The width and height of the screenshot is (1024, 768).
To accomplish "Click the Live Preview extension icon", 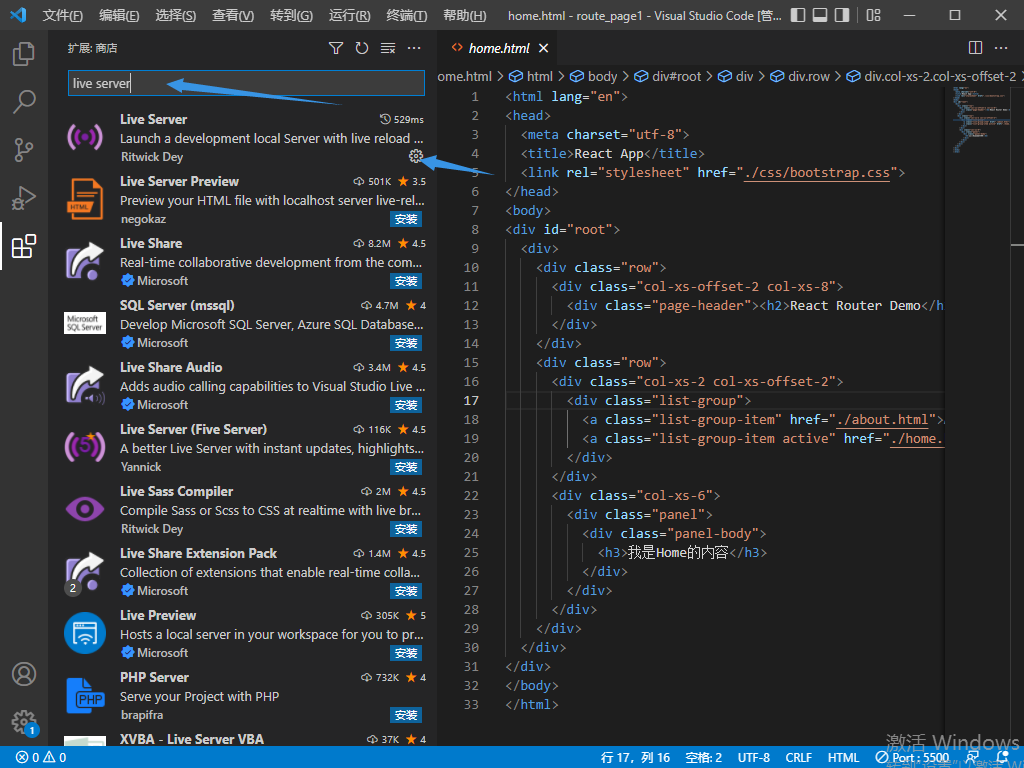I will 85,633.
